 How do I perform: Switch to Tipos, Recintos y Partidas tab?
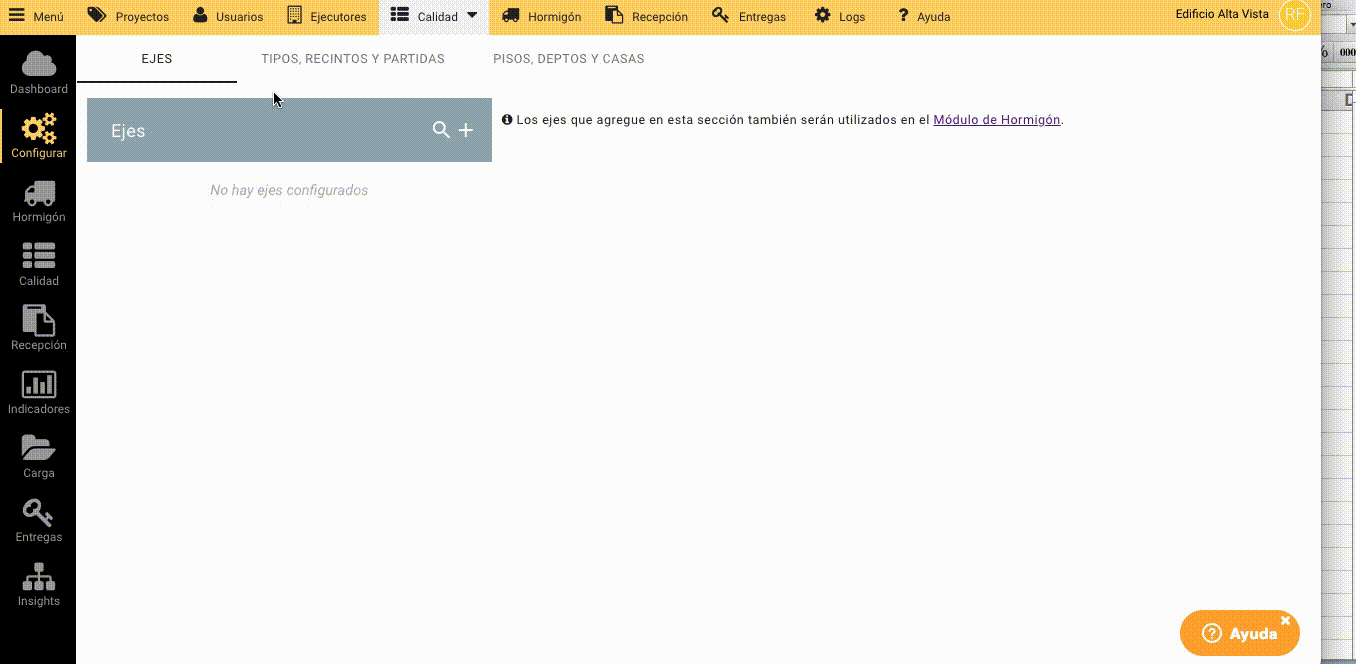[x=352, y=59]
